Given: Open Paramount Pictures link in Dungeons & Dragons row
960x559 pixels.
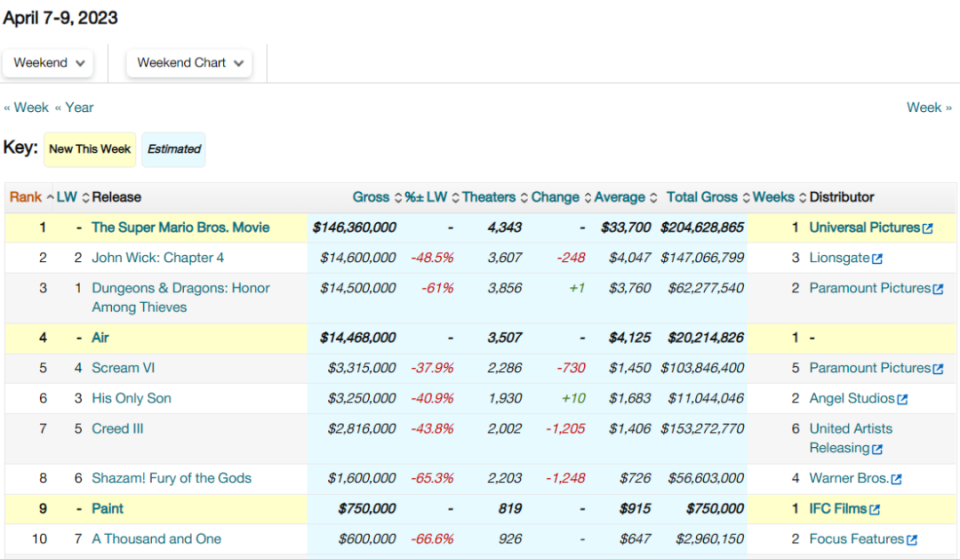Looking at the screenshot, I should coord(870,288).
